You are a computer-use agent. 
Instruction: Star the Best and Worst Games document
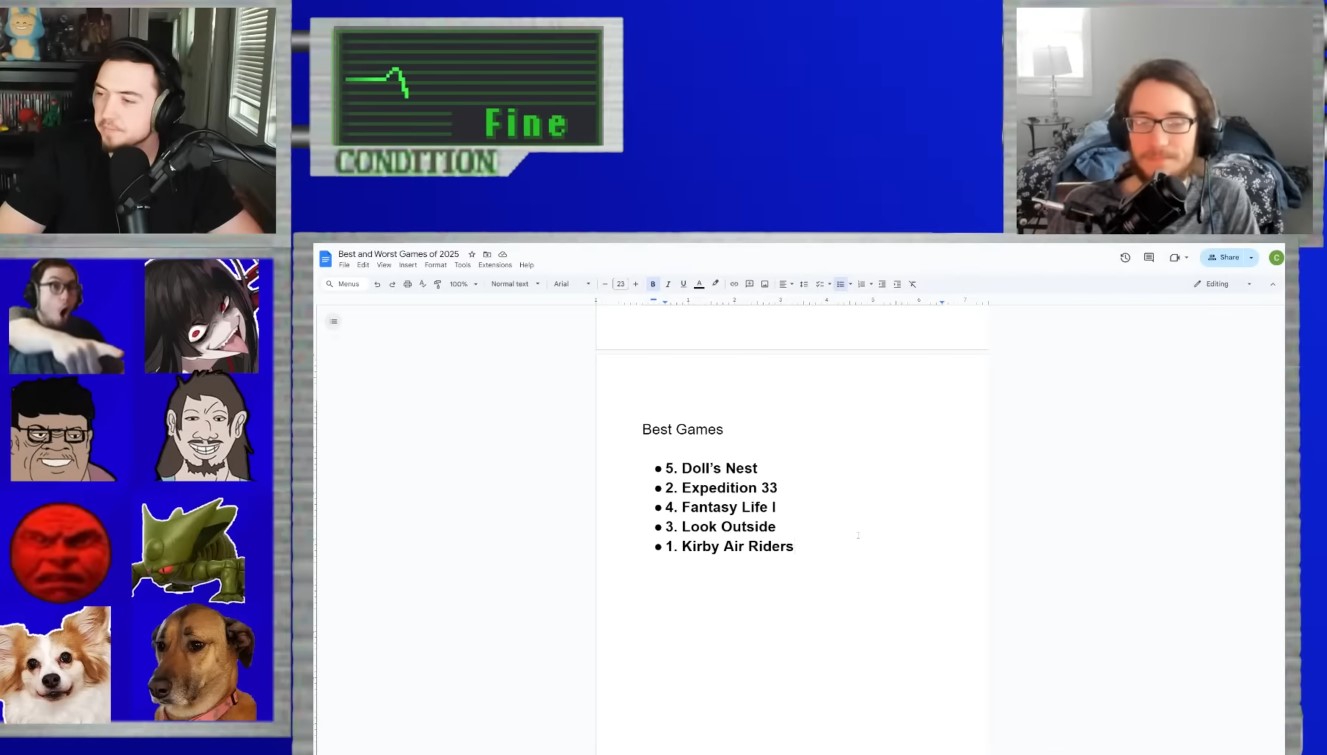(472, 255)
